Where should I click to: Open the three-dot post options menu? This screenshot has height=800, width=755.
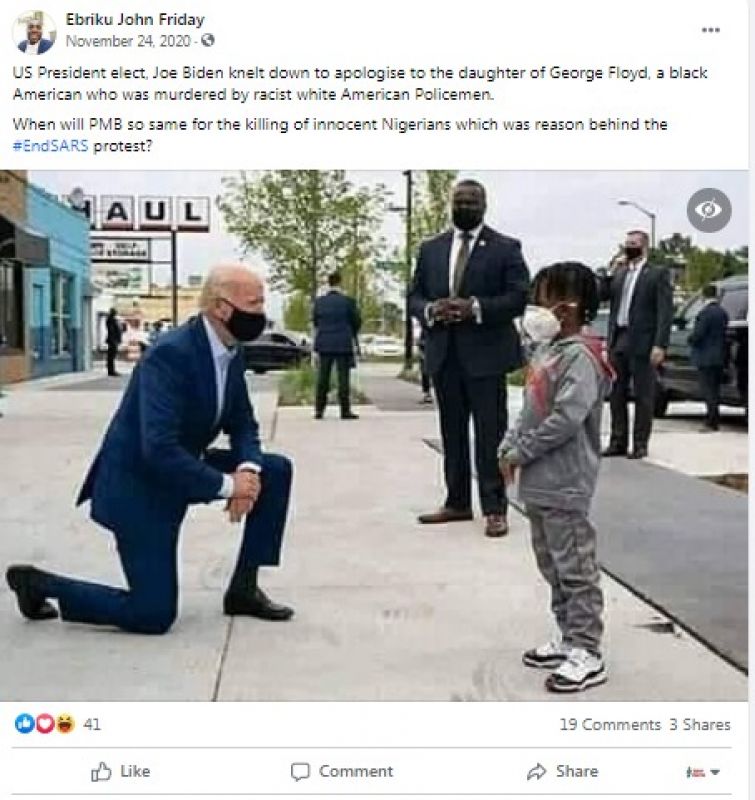coord(711,30)
